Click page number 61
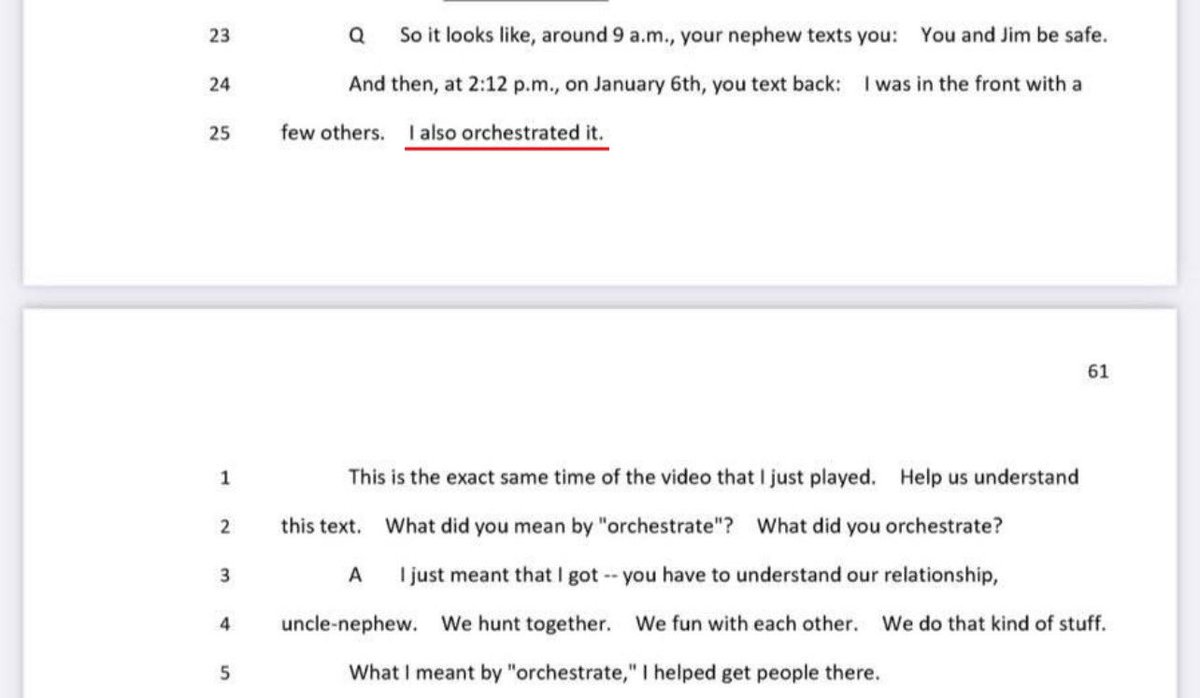This screenshot has width=1200, height=698. coord(1098,371)
